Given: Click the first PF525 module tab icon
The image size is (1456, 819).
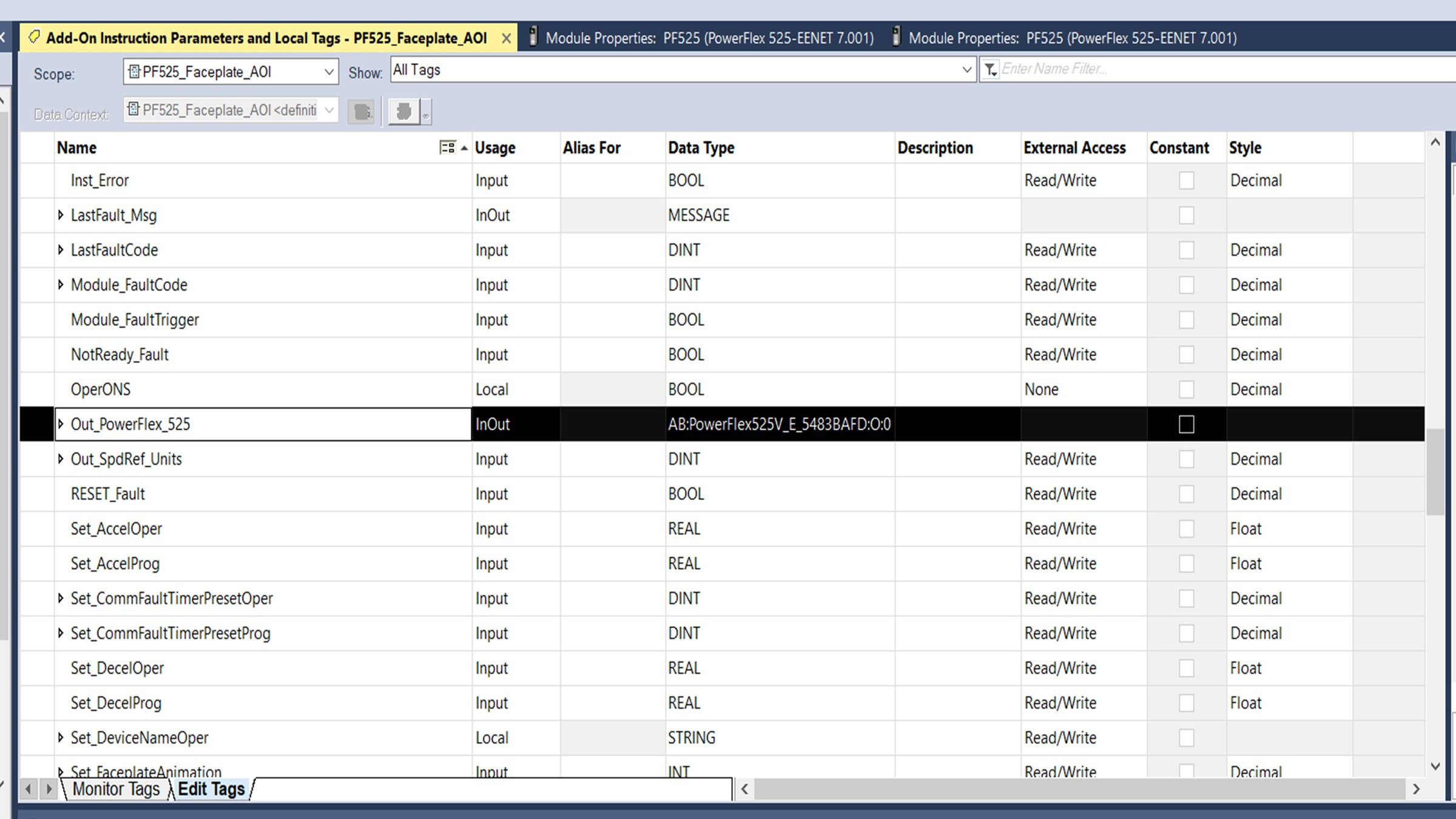Looking at the screenshot, I should pos(533,37).
